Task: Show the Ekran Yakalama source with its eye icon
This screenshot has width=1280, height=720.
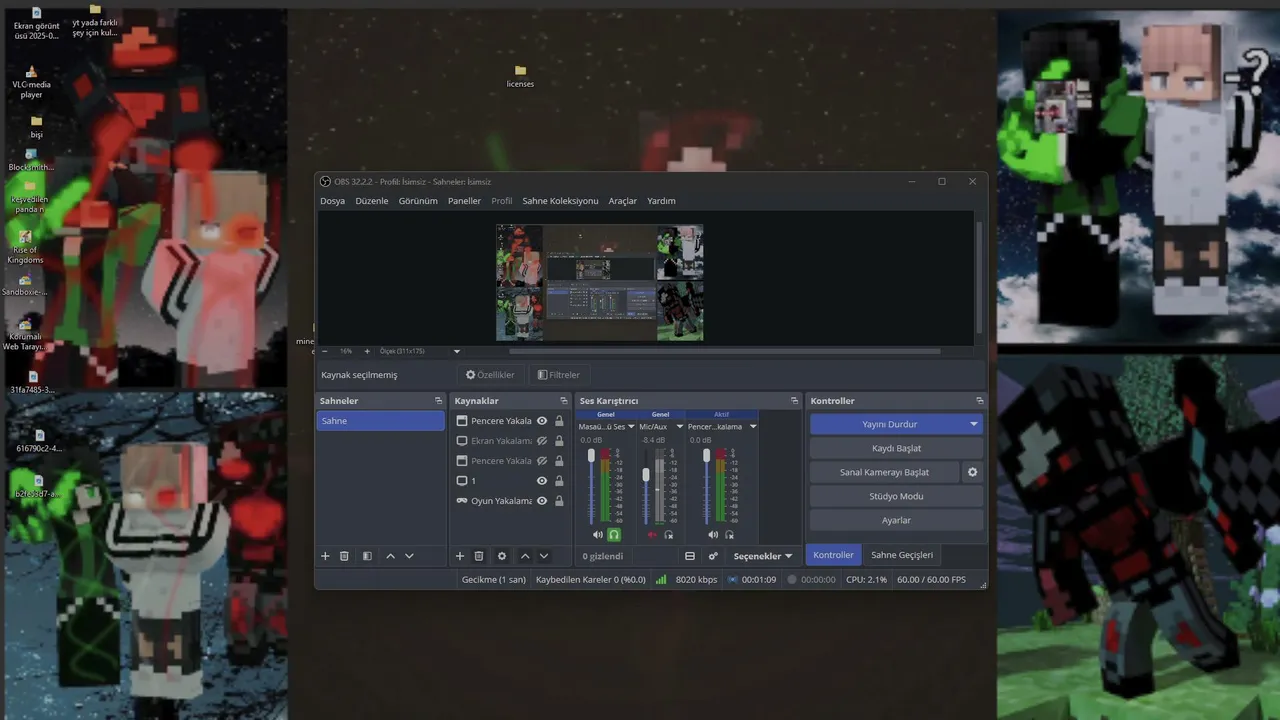Action: (542, 441)
